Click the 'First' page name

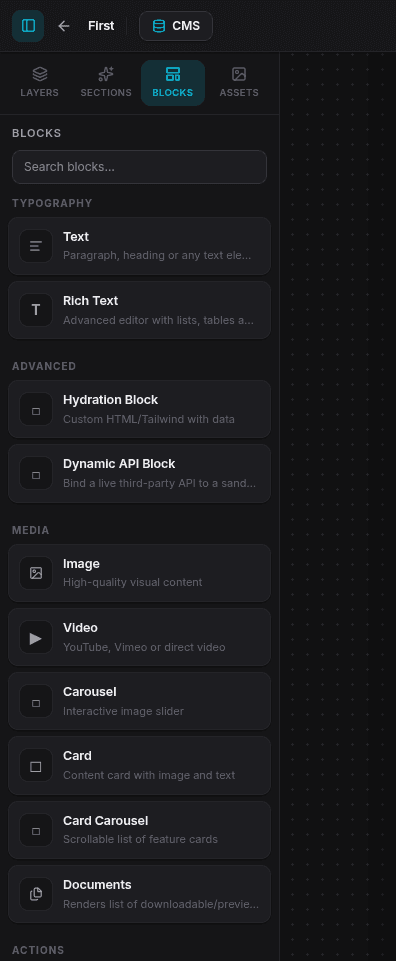coord(101,26)
